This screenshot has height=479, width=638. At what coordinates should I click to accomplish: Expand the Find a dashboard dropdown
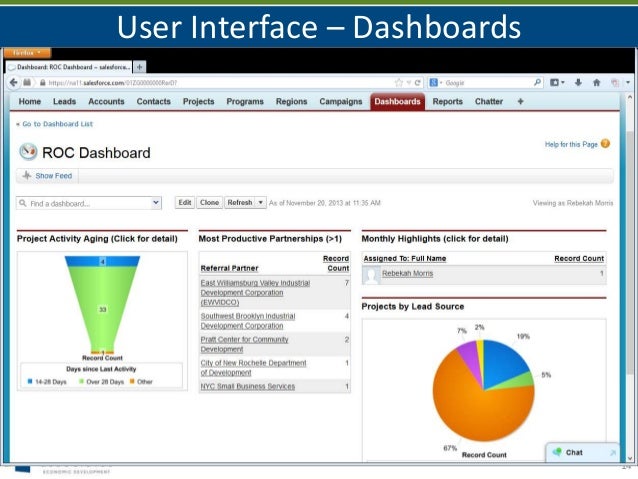click(156, 202)
